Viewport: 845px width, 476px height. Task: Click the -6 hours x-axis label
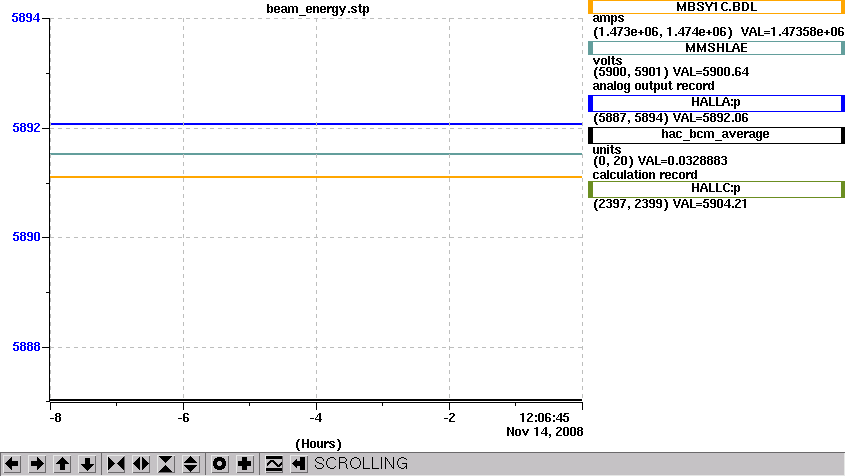183,418
